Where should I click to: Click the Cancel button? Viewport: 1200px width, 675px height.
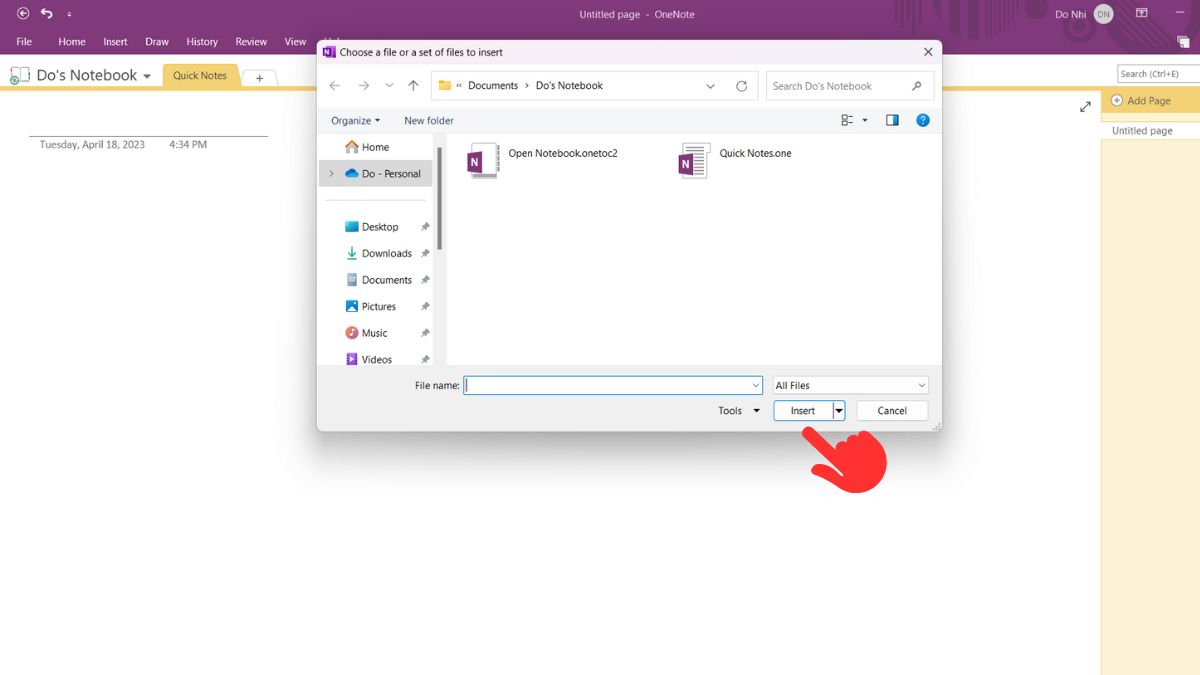(x=892, y=411)
